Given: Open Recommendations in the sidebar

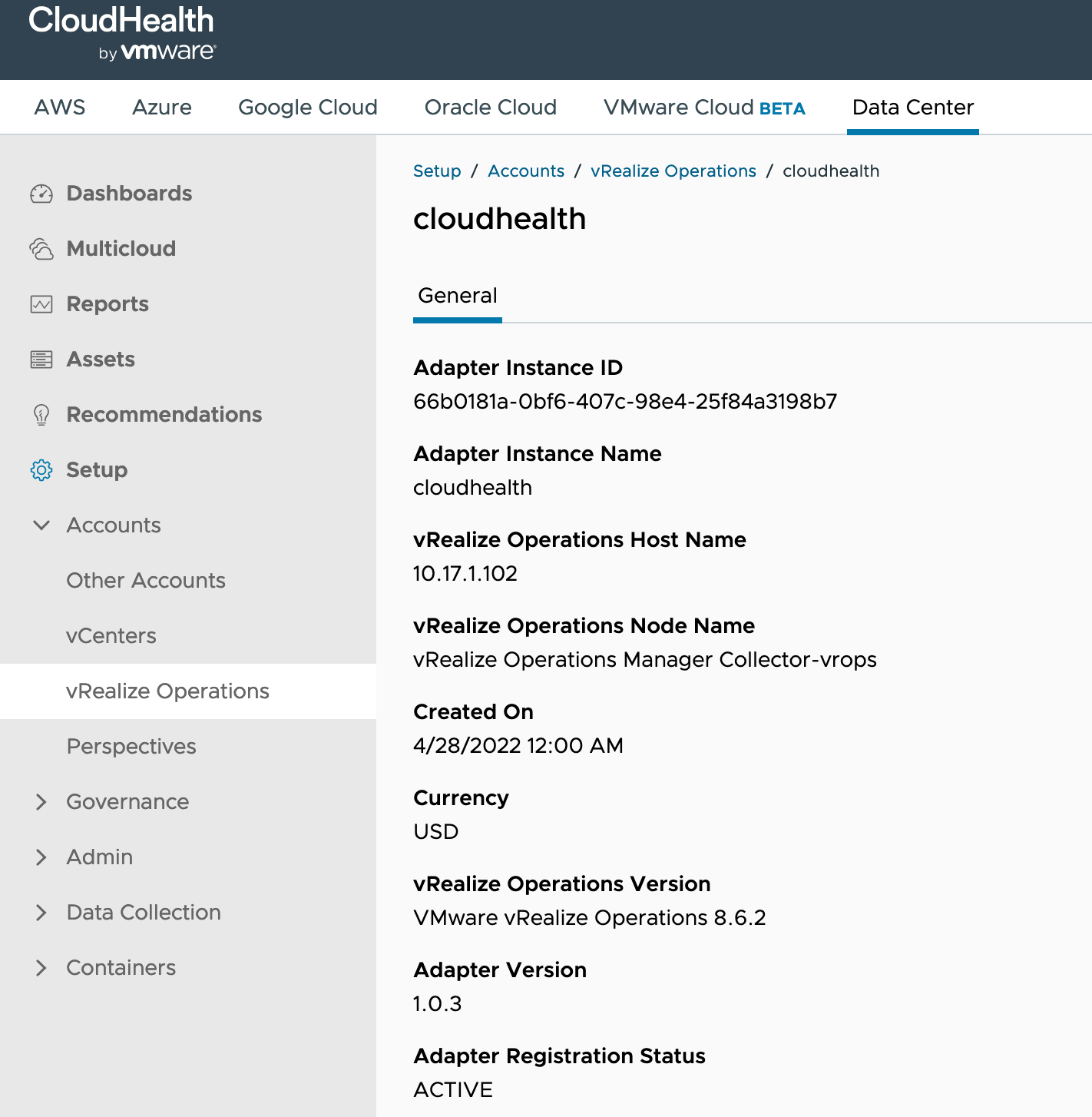Looking at the screenshot, I should 164,415.
